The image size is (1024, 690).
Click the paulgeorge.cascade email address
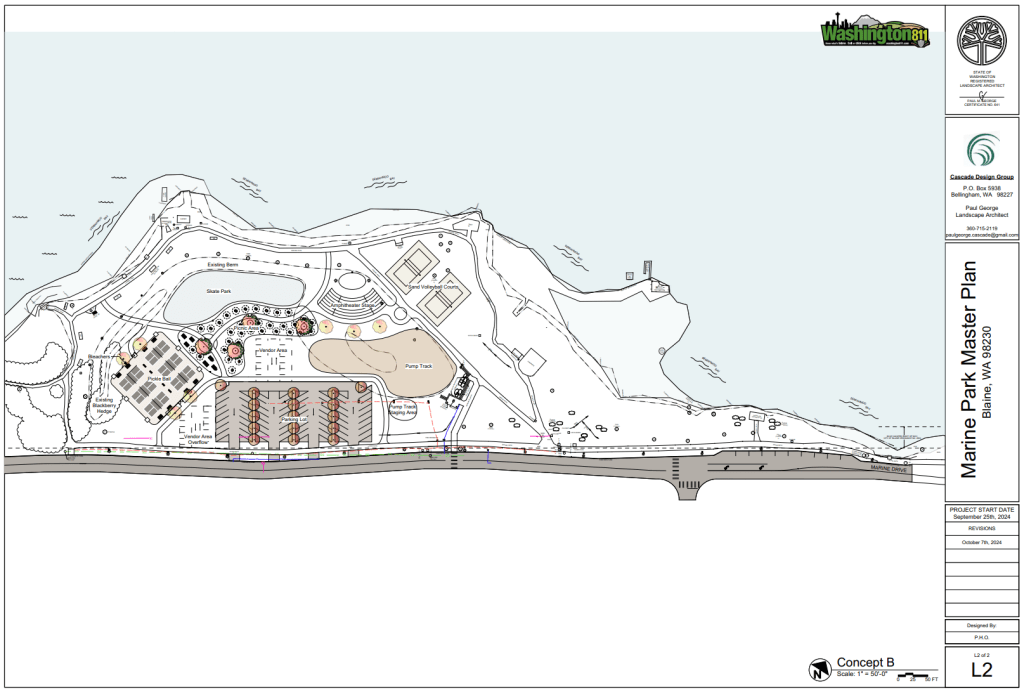[x=981, y=235]
